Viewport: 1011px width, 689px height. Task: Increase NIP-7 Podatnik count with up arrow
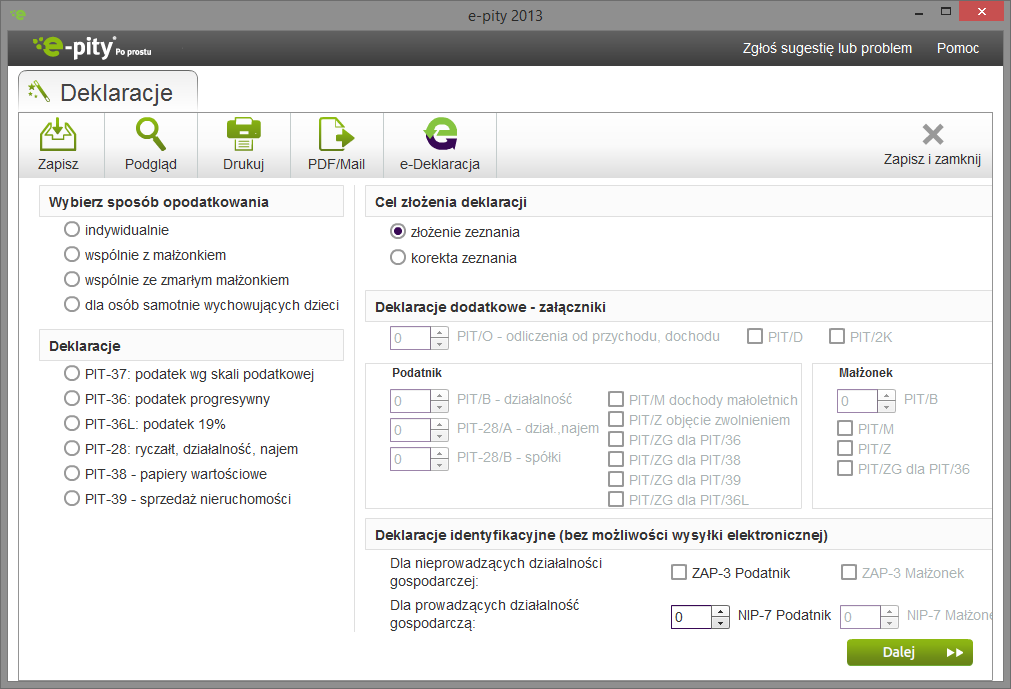tap(721, 611)
